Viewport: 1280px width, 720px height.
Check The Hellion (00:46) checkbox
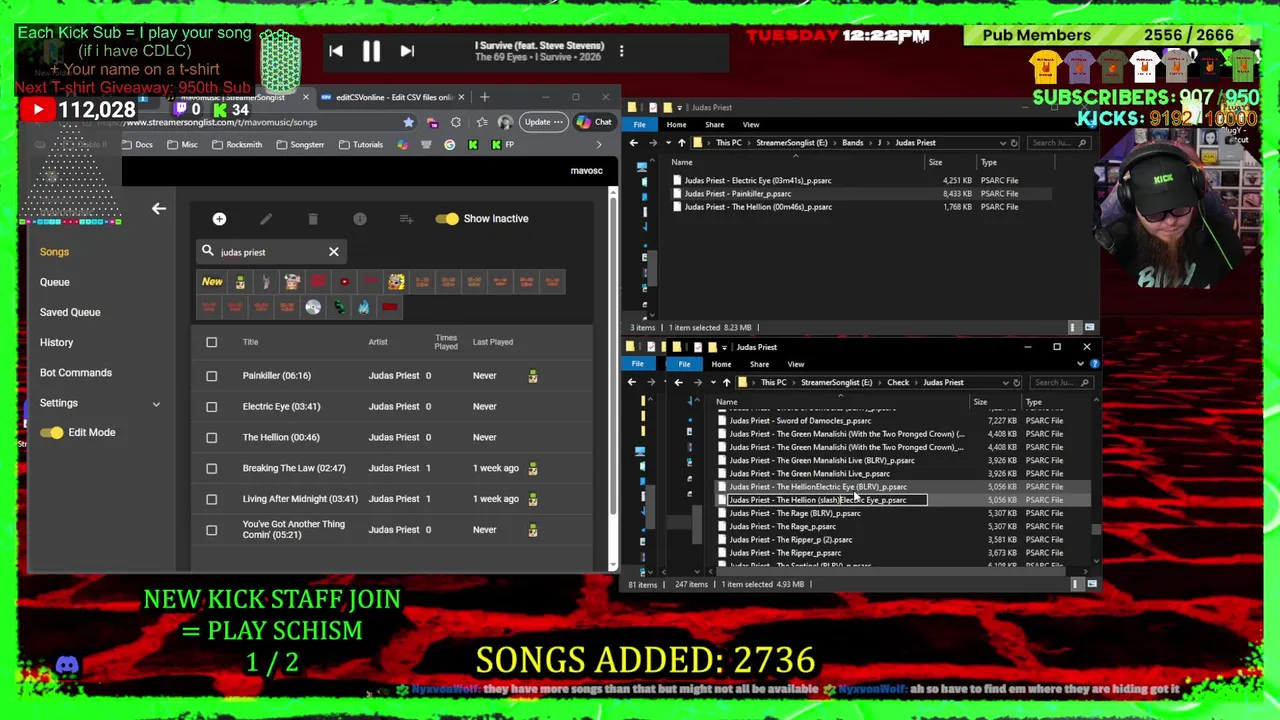(211, 437)
